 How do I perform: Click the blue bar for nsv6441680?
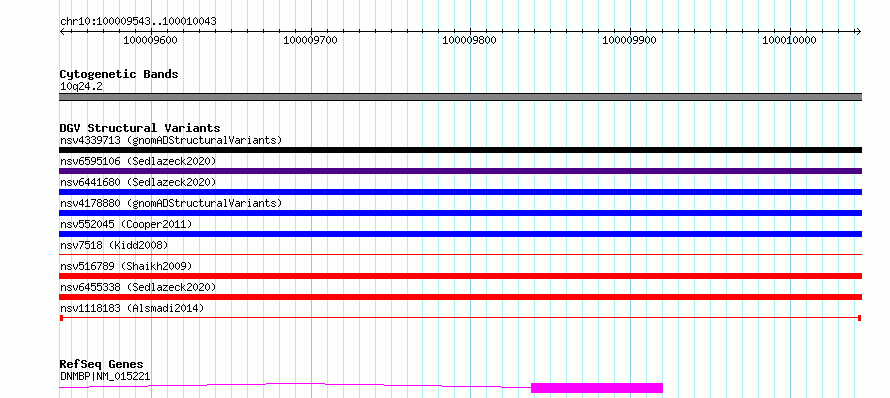click(460, 192)
